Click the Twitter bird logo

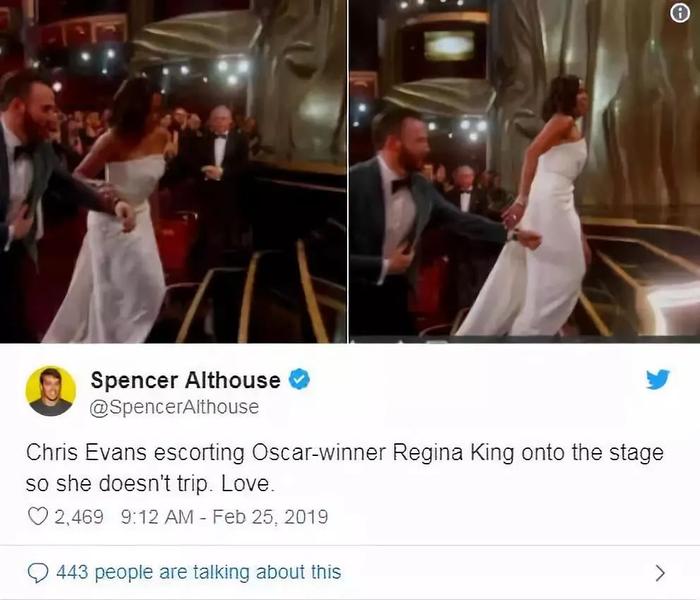[658, 379]
